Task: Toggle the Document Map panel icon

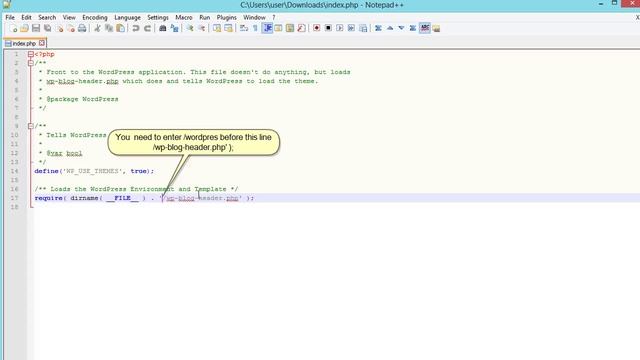Action: point(290,28)
